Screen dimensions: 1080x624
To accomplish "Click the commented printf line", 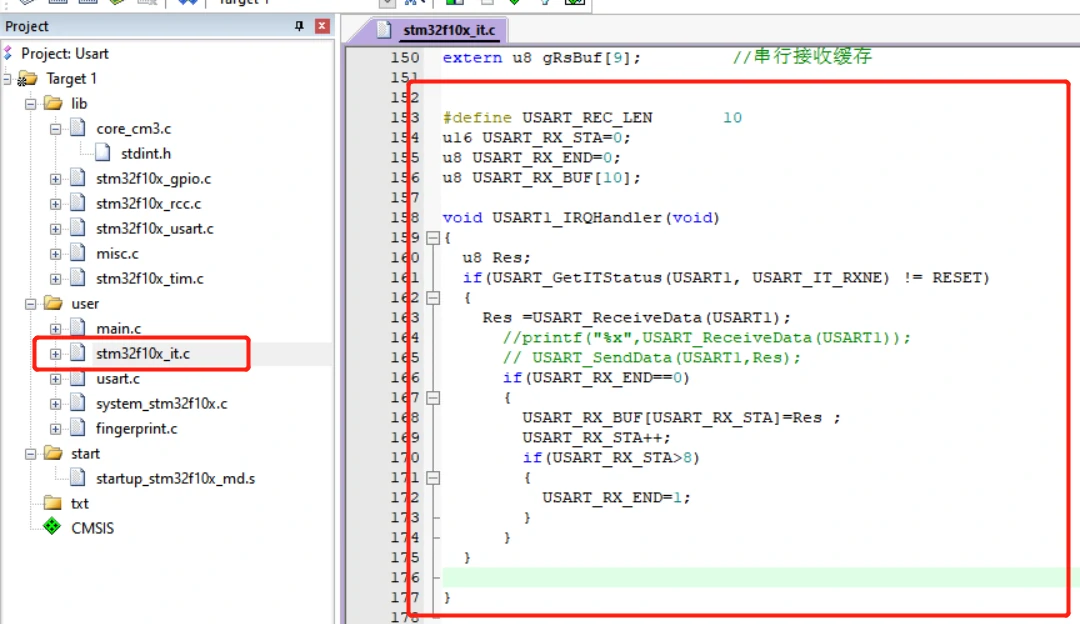I will pos(707,337).
